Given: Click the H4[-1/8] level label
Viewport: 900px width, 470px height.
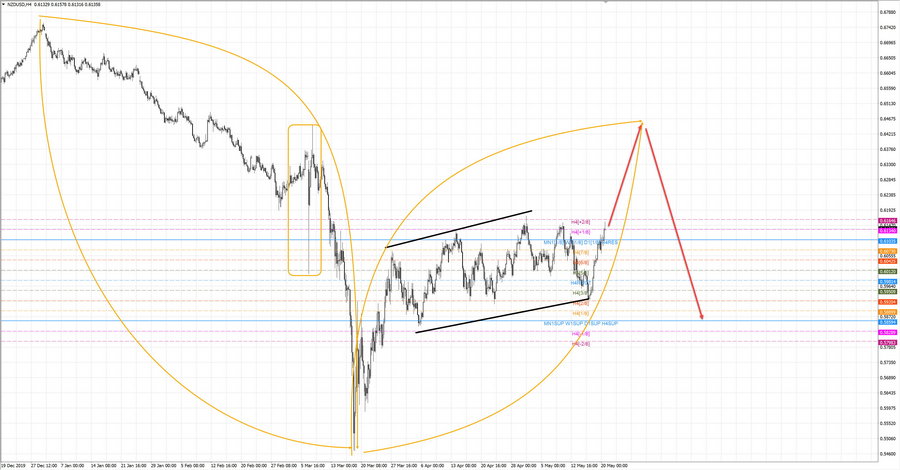Looking at the screenshot, I should 580,333.
